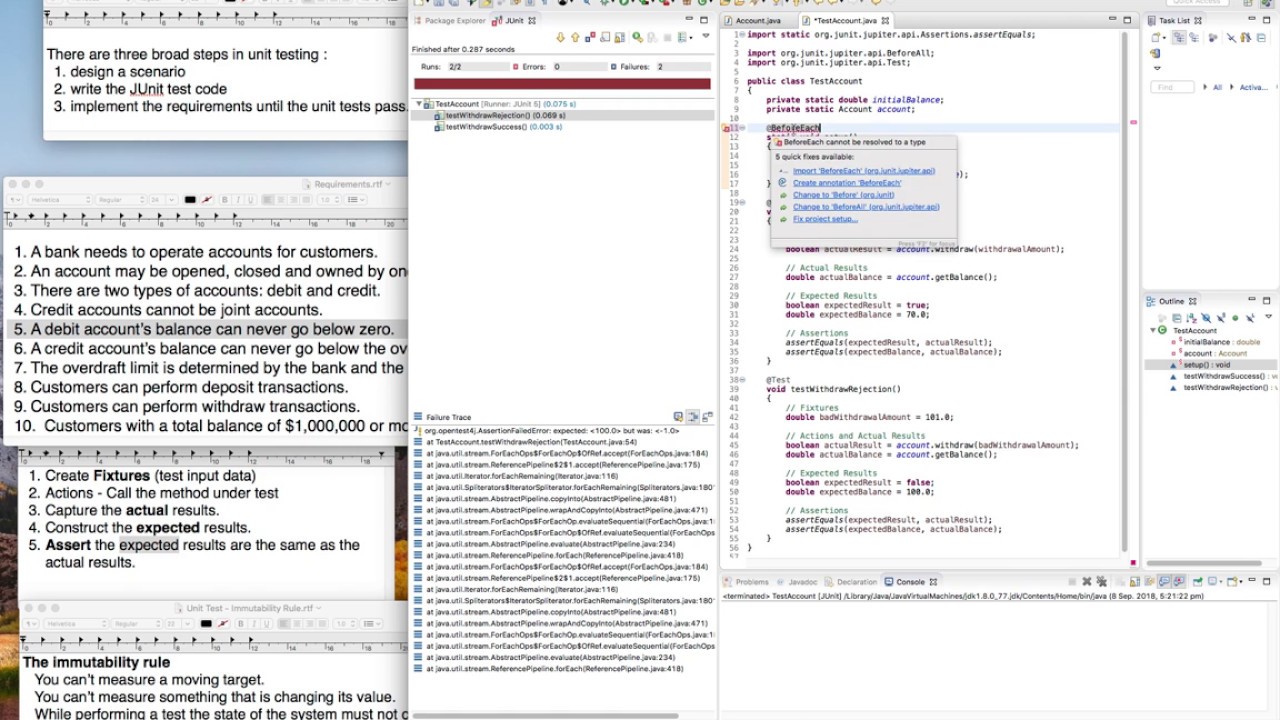Toggle Italic in Requirements.rtf toolbar
This screenshot has width=1280, height=720.
click(238, 200)
